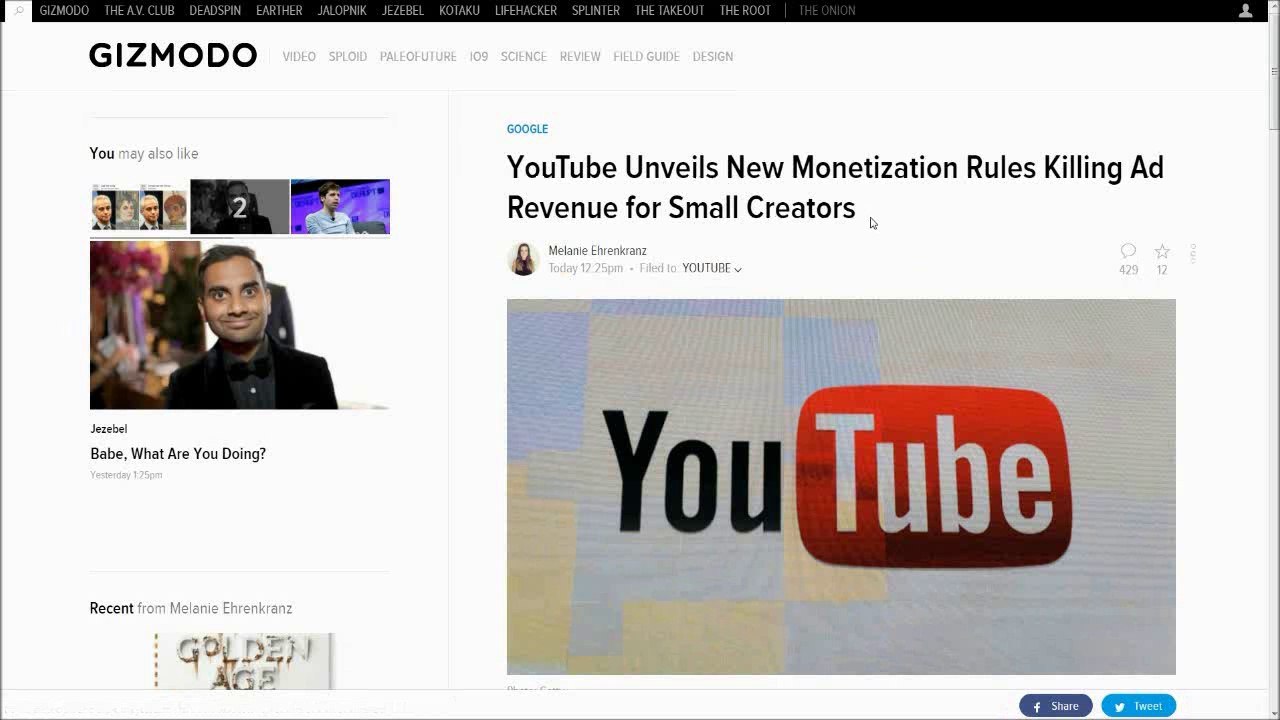This screenshot has width=1280, height=720.
Task: Click the 'Yesterday 1:25pm' timestamp
Action: (x=126, y=475)
